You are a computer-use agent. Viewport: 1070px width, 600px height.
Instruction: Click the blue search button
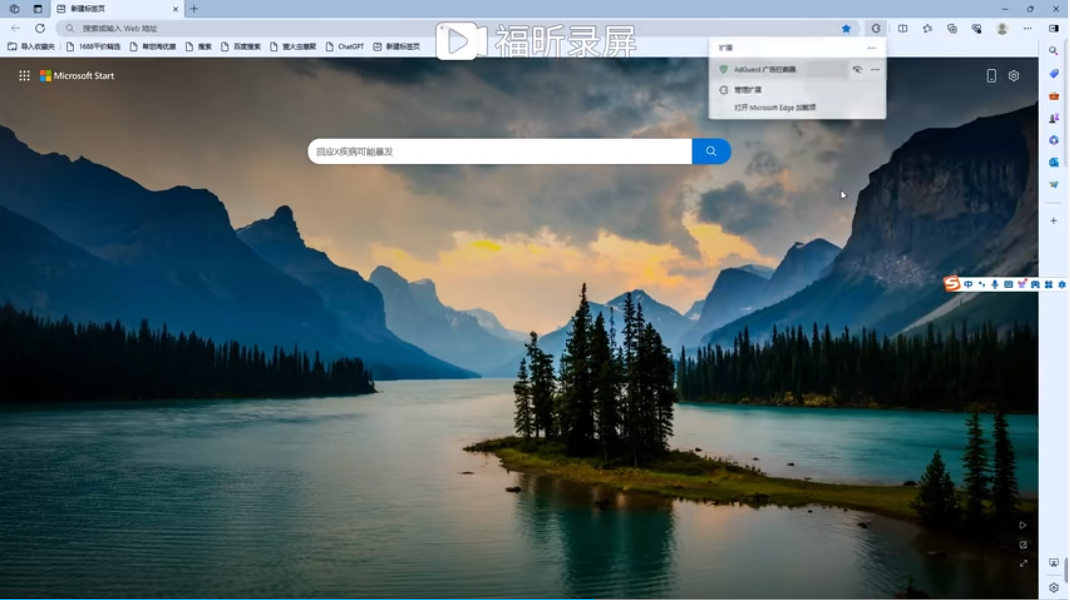(x=711, y=152)
